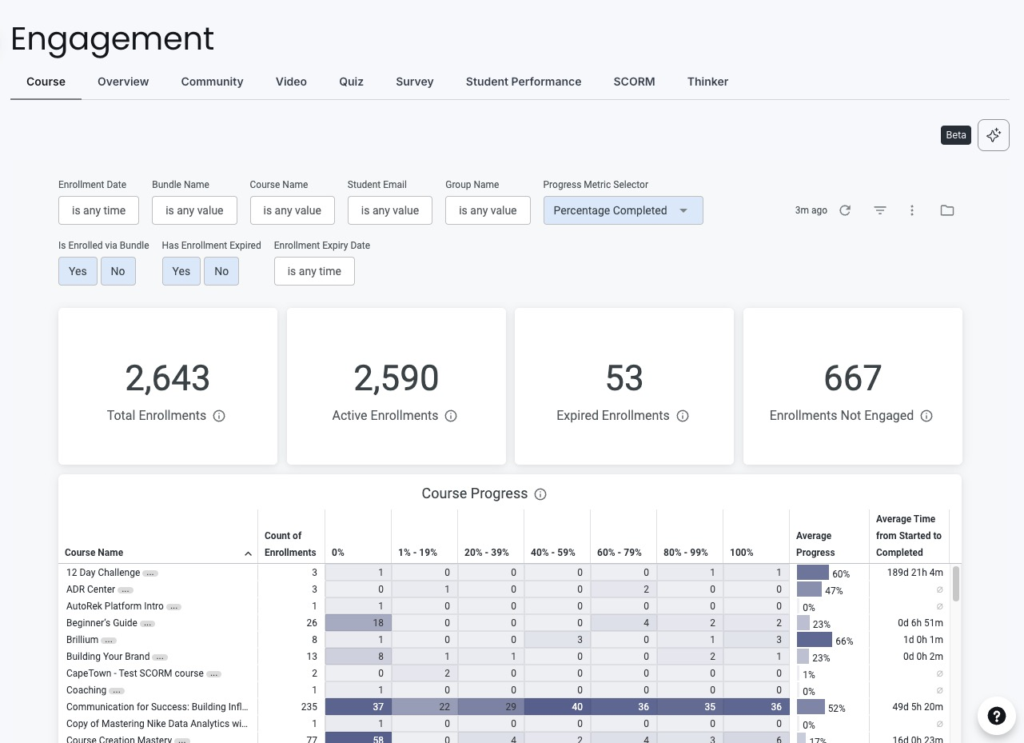Click ellipsis badge next to Brillium
Viewport: 1024px width, 743px height.
coord(108,640)
